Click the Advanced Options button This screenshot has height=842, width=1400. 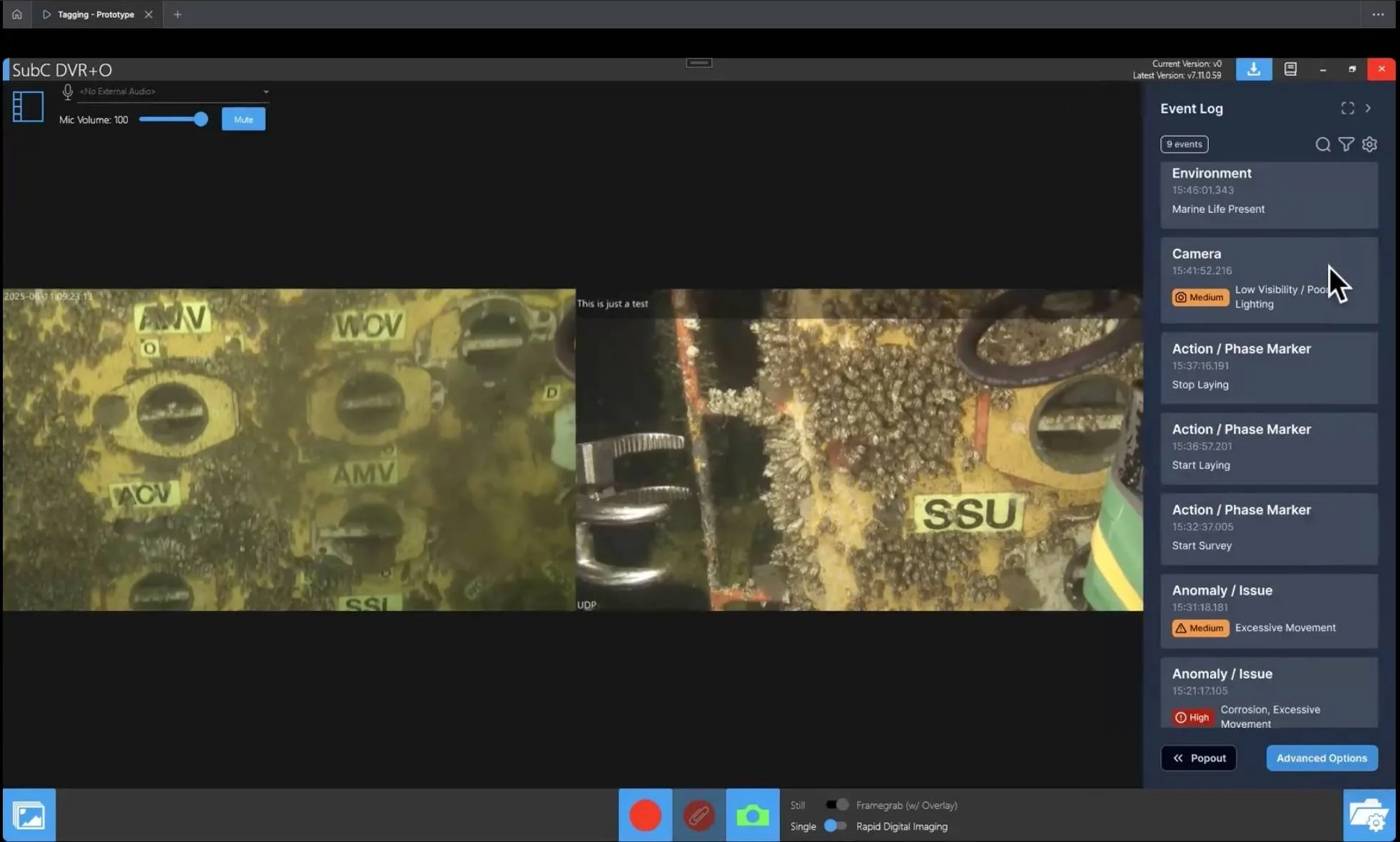(1322, 758)
